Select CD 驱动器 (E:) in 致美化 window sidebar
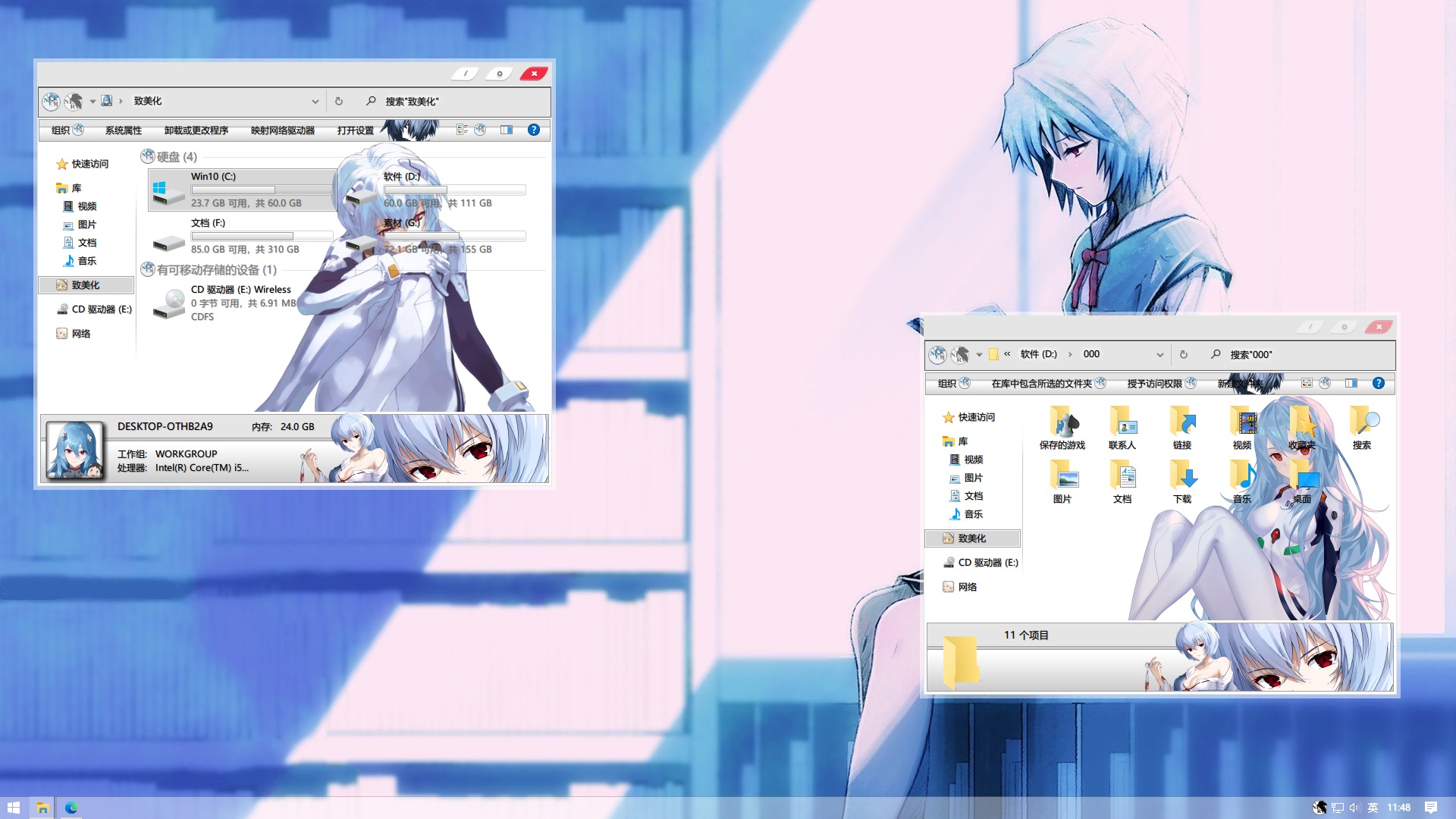The width and height of the screenshot is (1456, 819). coord(94,309)
